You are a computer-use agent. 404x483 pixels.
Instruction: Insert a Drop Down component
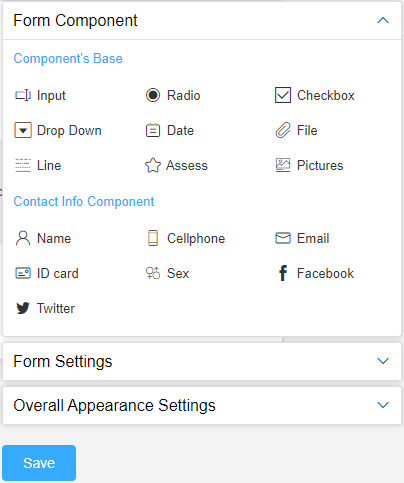click(x=58, y=130)
